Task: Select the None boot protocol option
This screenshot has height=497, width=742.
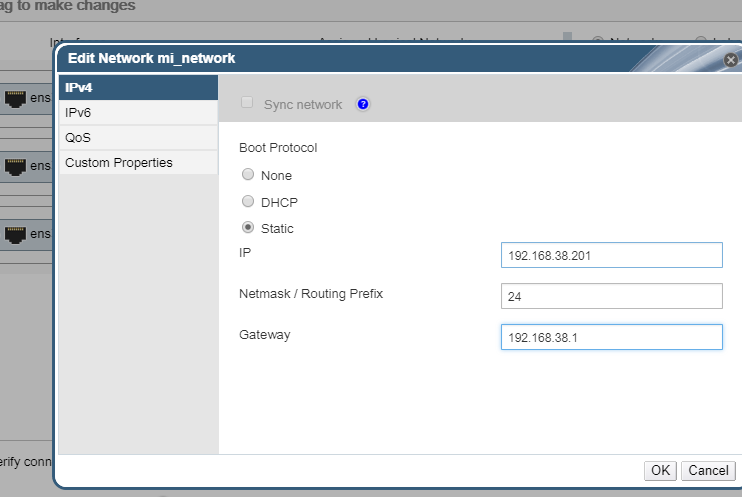Action: [248, 174]
